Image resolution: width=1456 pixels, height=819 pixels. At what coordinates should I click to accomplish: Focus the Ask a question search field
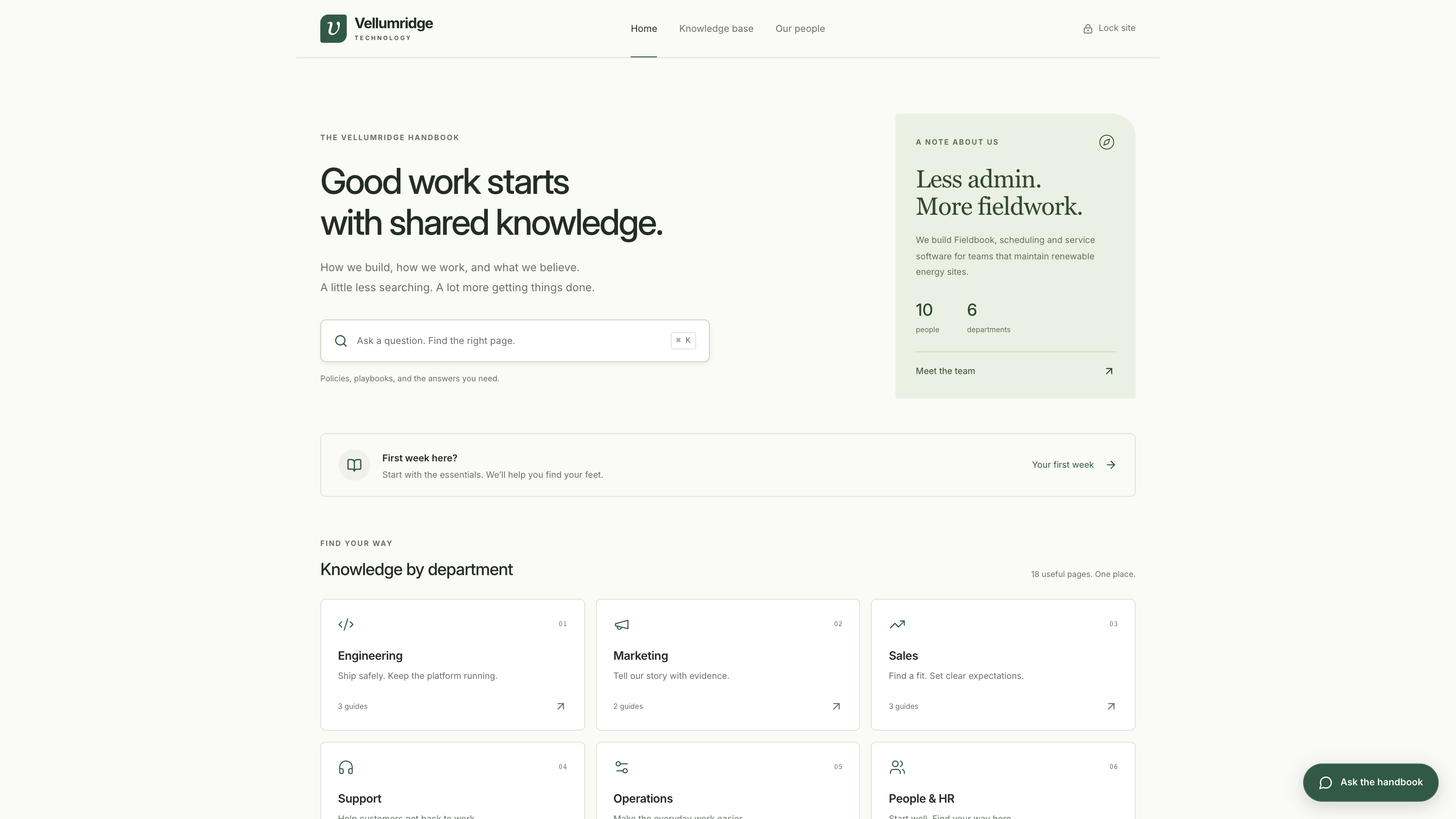(x=514, y=341)
